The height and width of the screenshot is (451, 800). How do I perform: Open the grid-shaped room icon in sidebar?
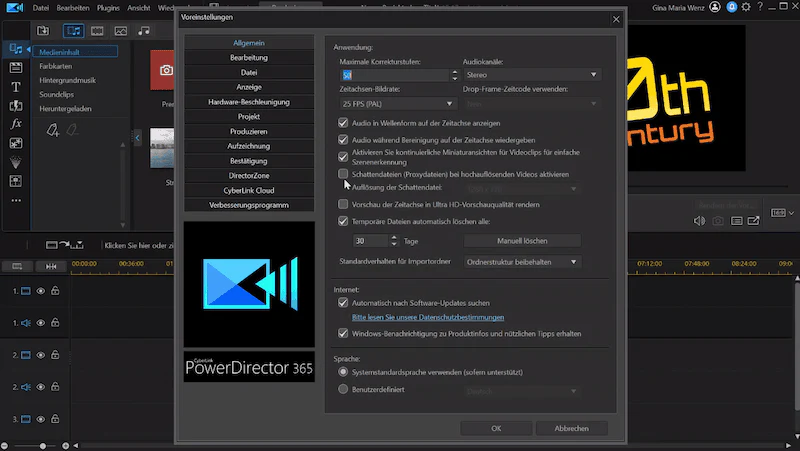click(16, 181)
